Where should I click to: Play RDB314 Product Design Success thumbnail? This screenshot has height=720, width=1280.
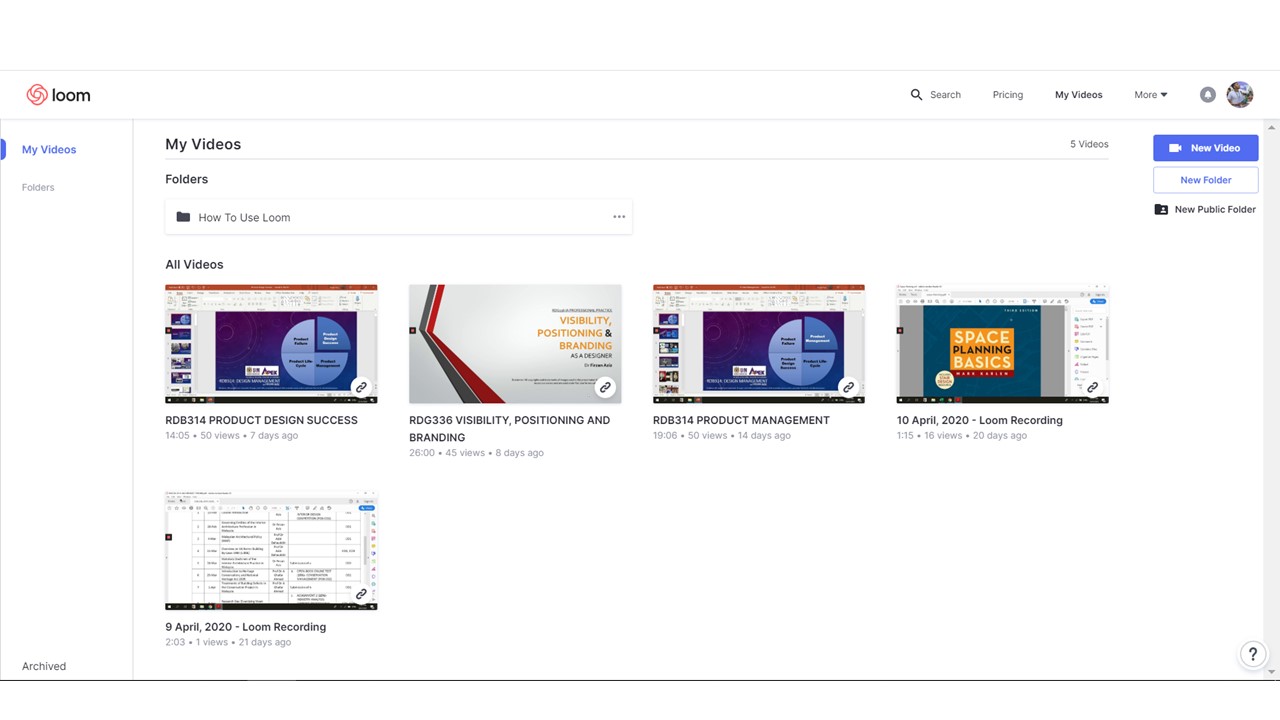point(271,344)
